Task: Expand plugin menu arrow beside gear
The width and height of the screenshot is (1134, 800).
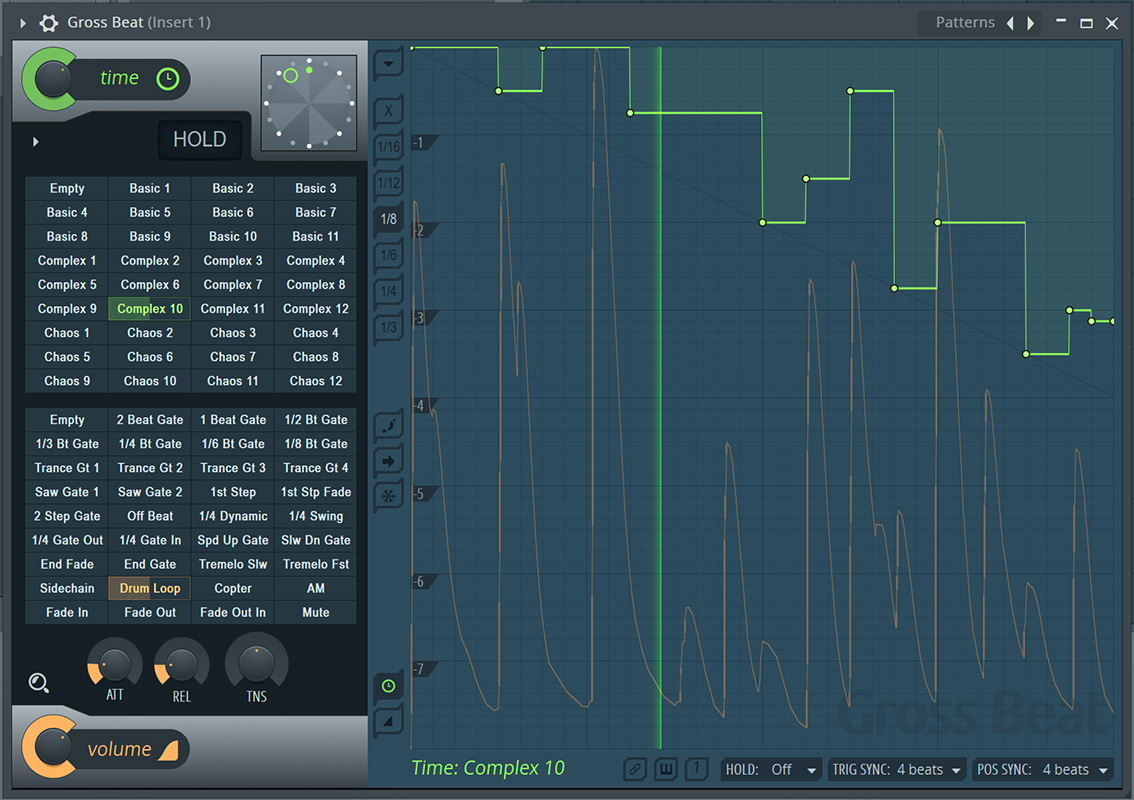Action: pos(22,23)
